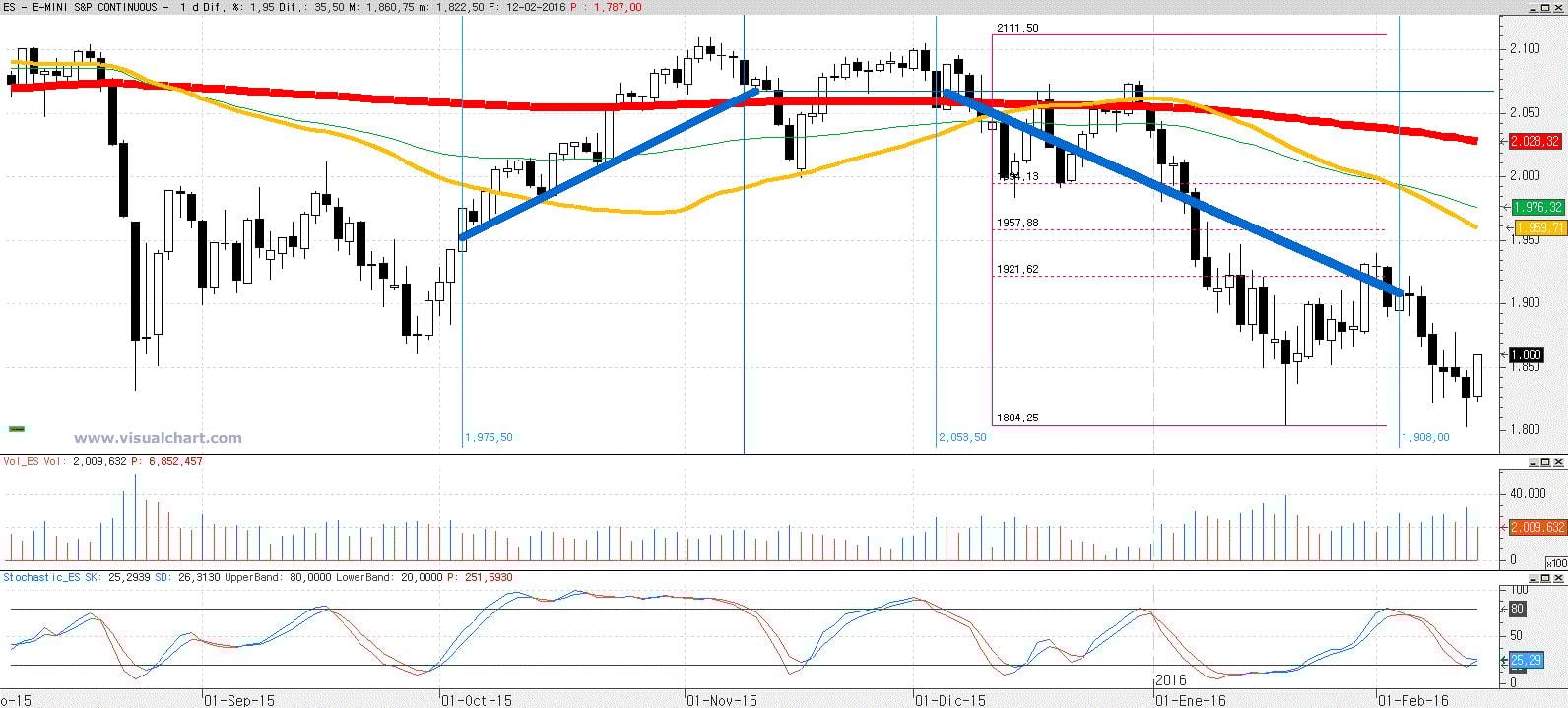Click the 2.100 price axis value
This screenshot has width=1568, height=708.
coord(1526,49)
